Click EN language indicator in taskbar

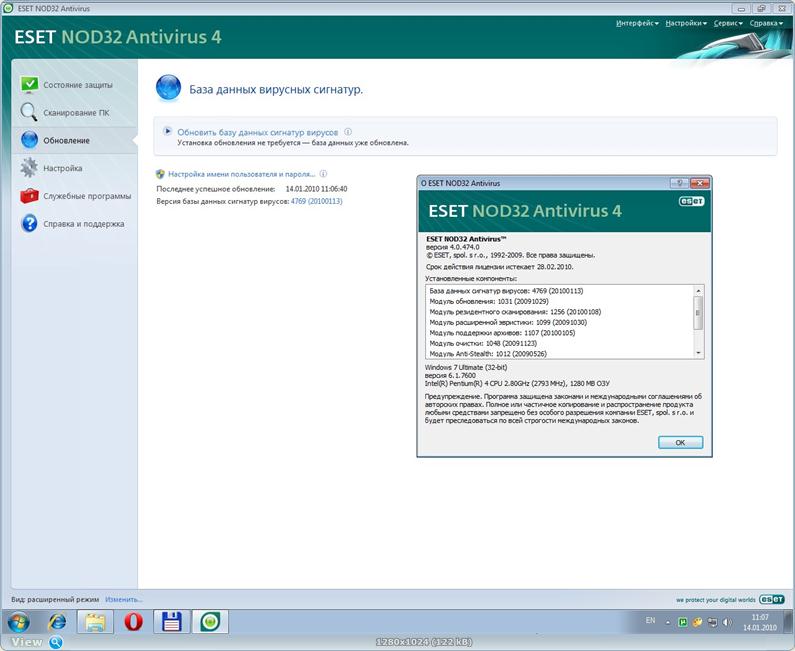pyautogui.click(x=651, y=620)
